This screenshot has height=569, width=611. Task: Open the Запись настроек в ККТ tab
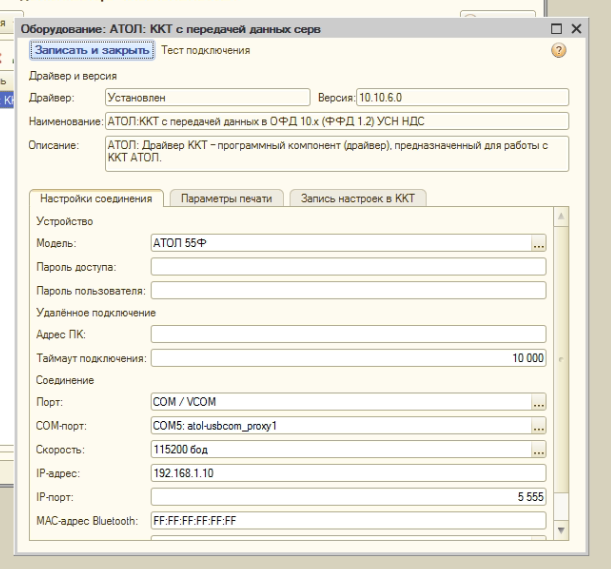point(358,198)
